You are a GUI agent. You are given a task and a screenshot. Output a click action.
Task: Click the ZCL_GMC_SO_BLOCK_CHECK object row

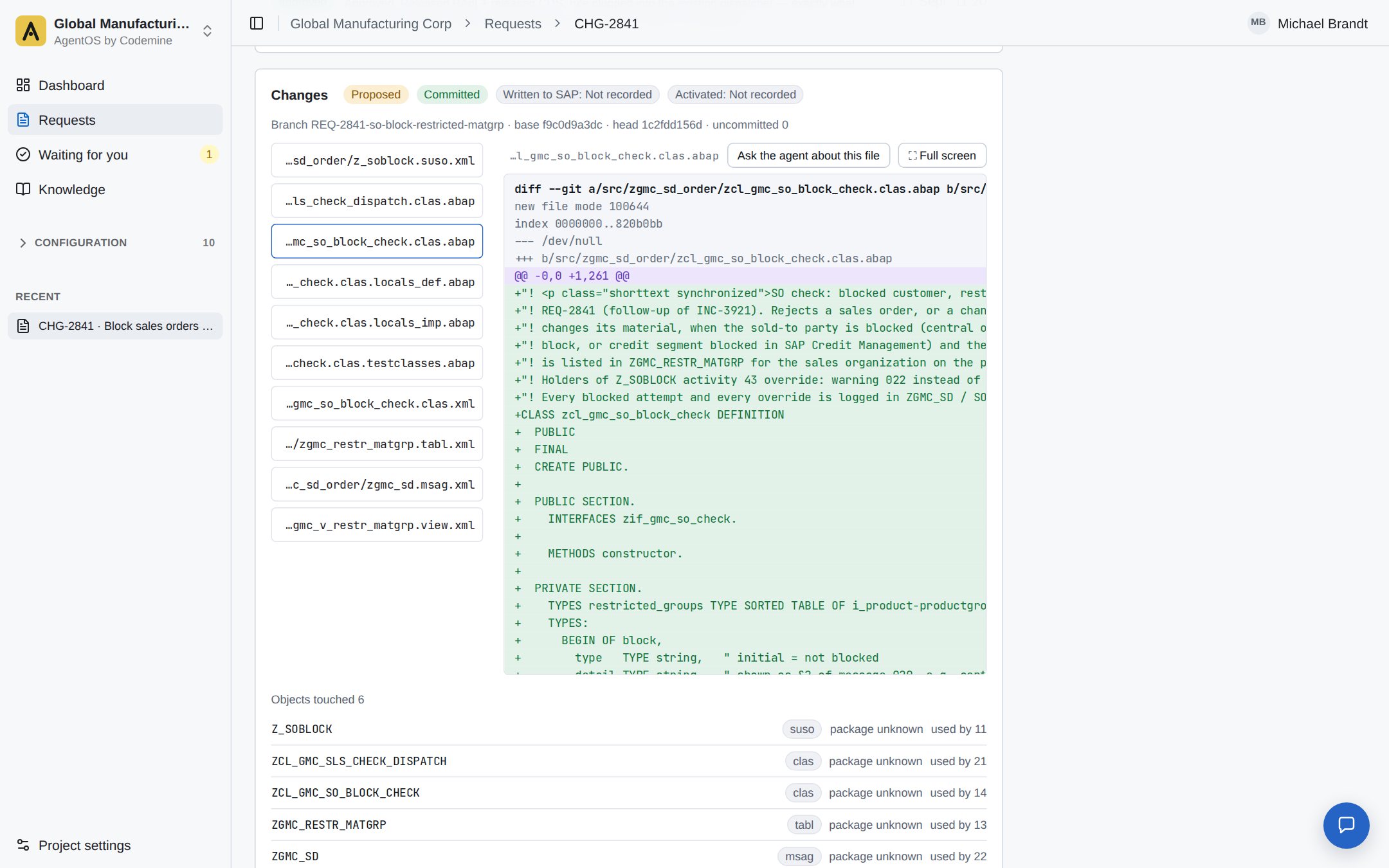coord(628,793)
